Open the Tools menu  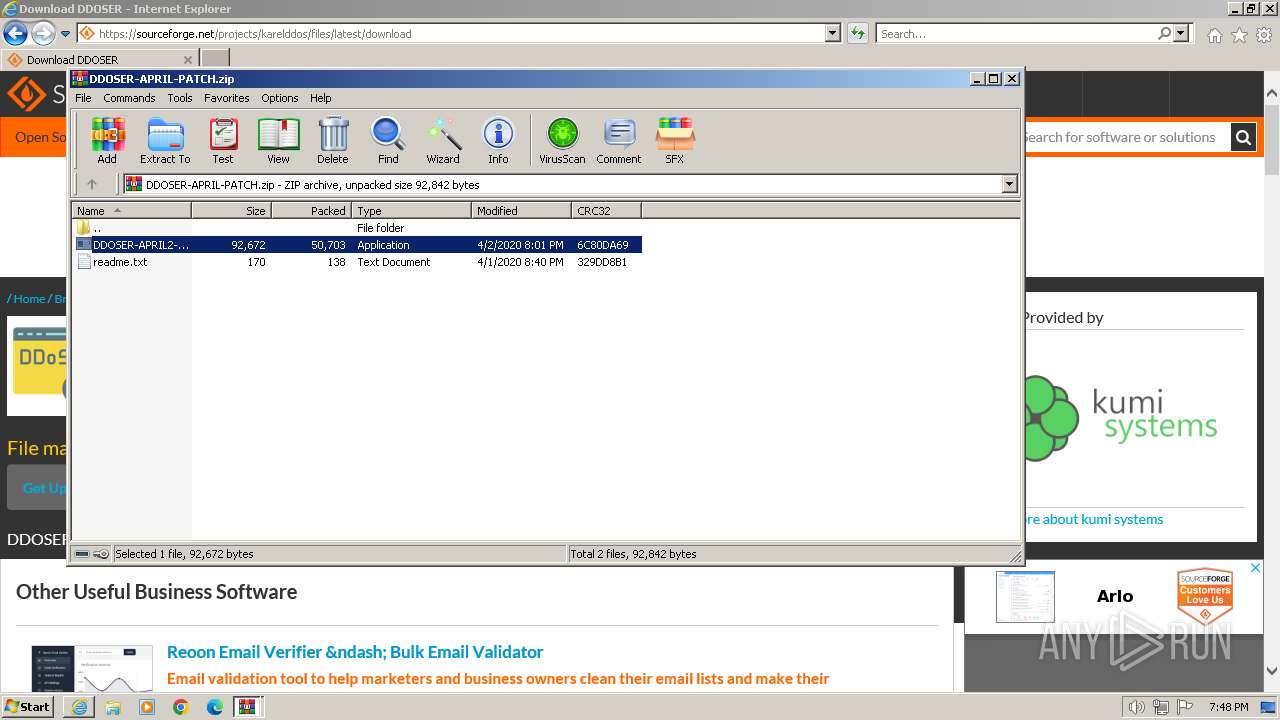(180, 98)
